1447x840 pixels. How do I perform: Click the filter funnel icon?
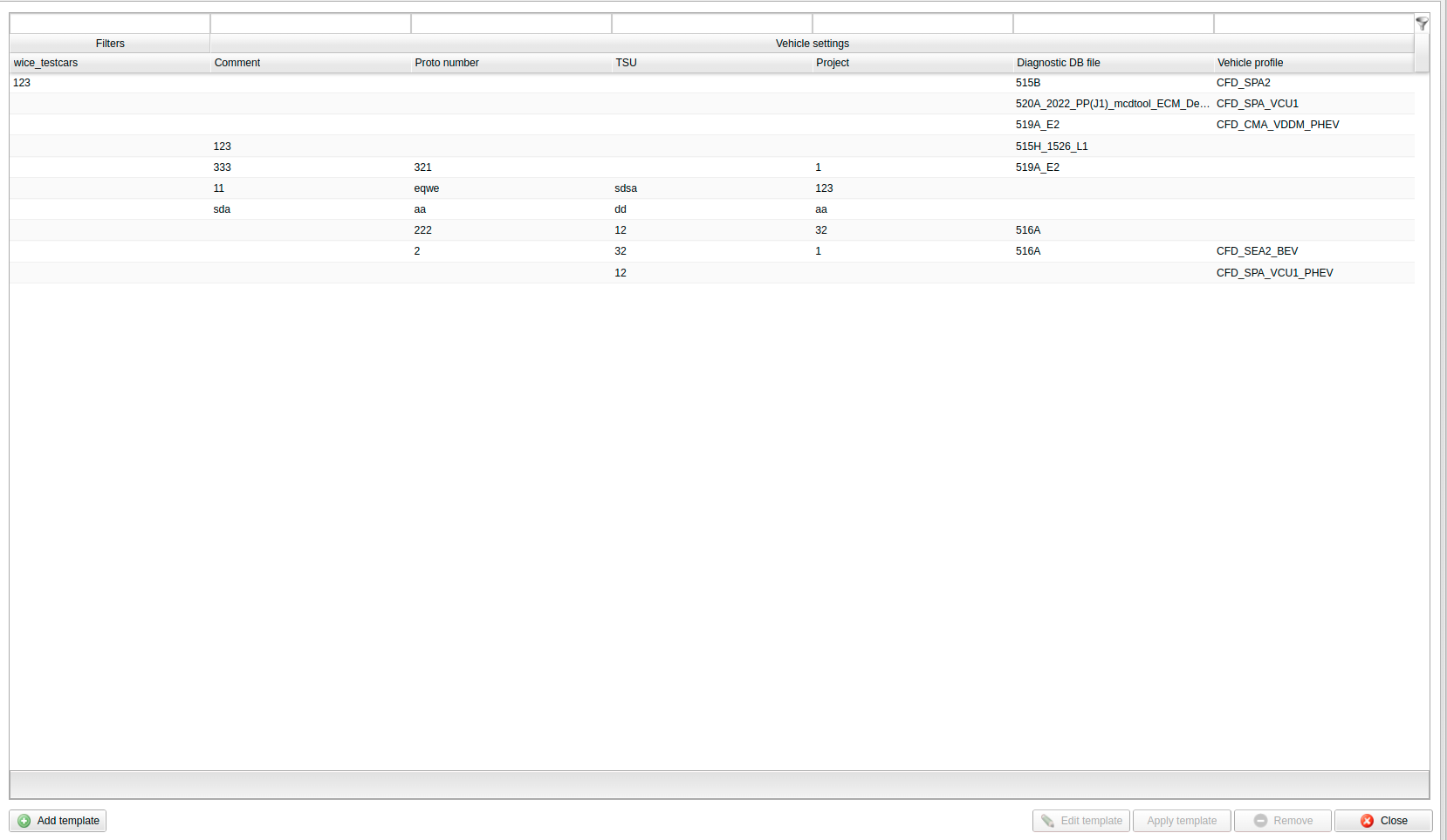[1422, 24]
